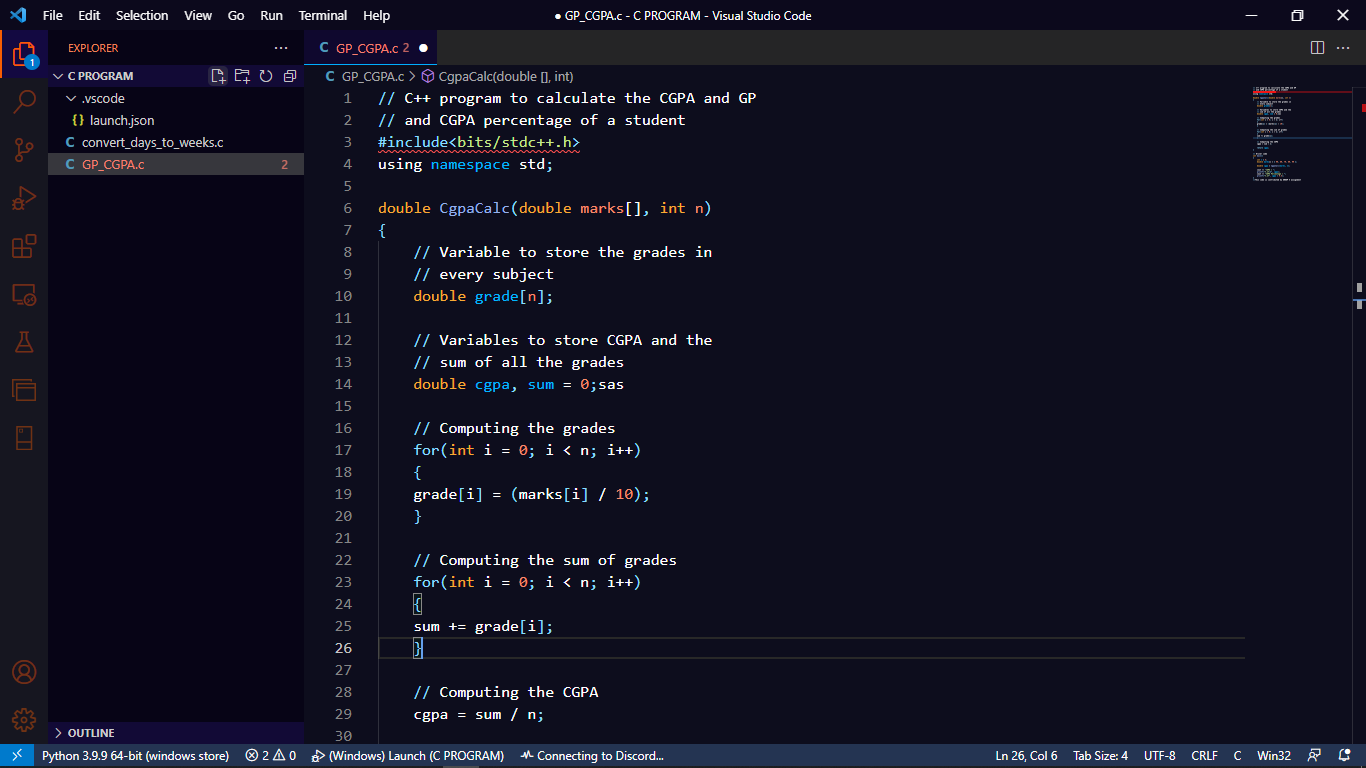1366x768 pixels.
Task: Refresh the Explorer file list
Action: (265, 75)
